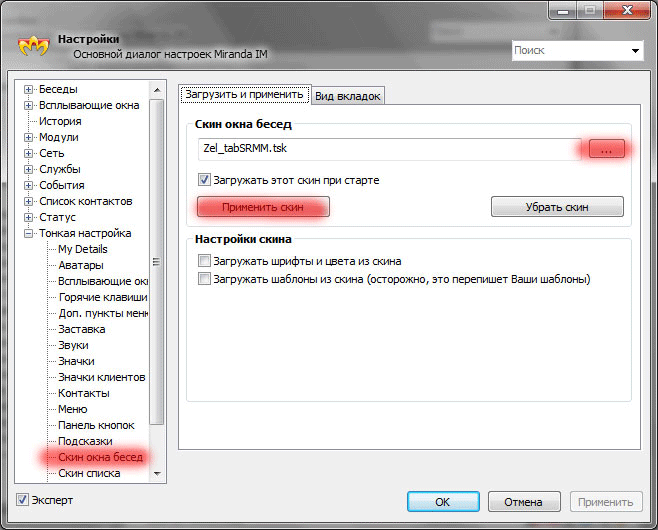Screen dimensions: 658x530
Task: Select 'Меню' tree item
Action: click(x=73, y=409)
